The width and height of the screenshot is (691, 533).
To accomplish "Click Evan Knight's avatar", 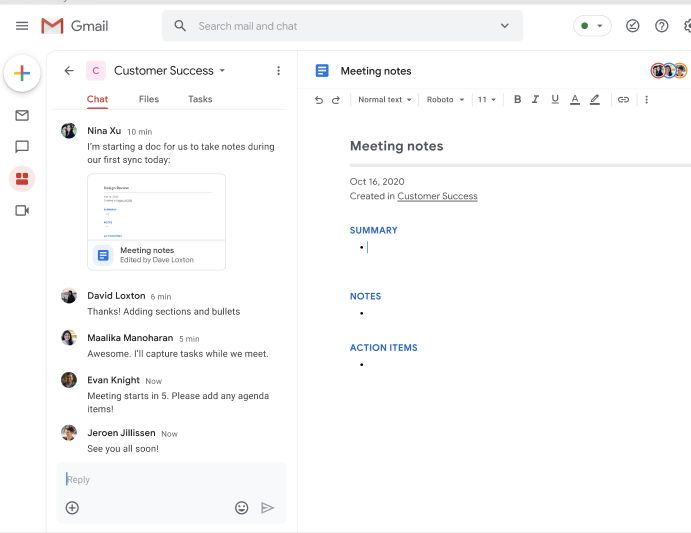I will (x=69, y=380).
